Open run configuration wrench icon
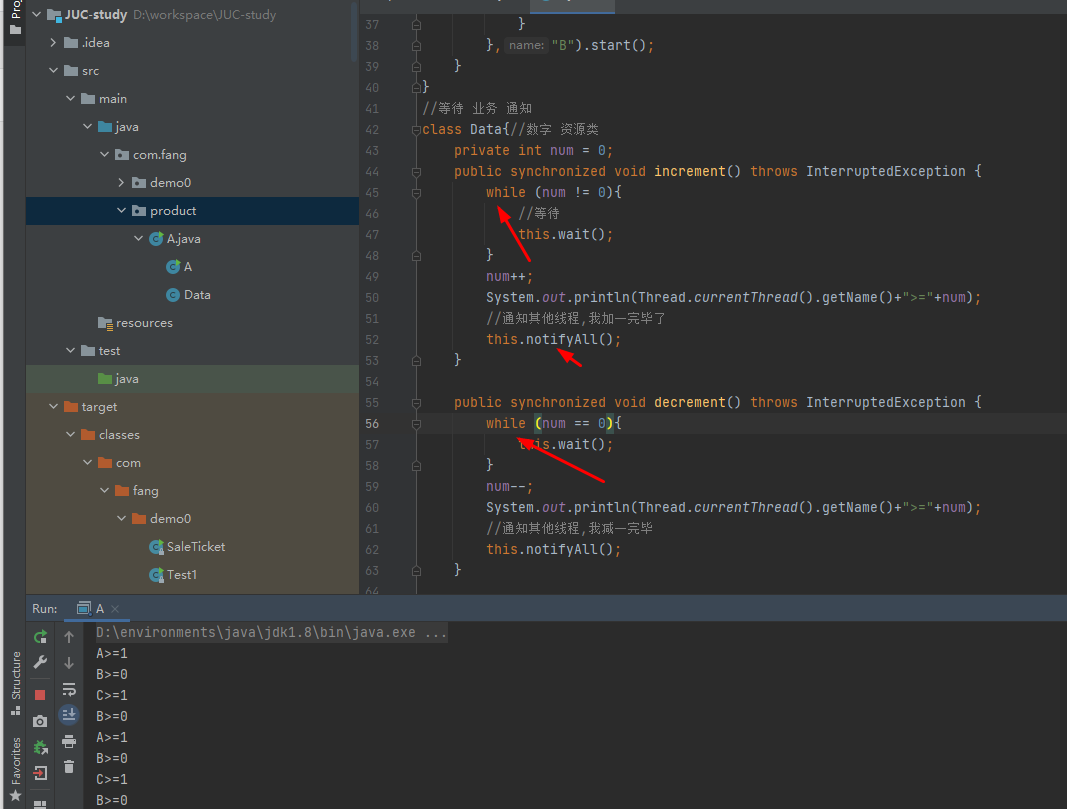Screen dimensions: 1067x809 [x=40, y=662]
